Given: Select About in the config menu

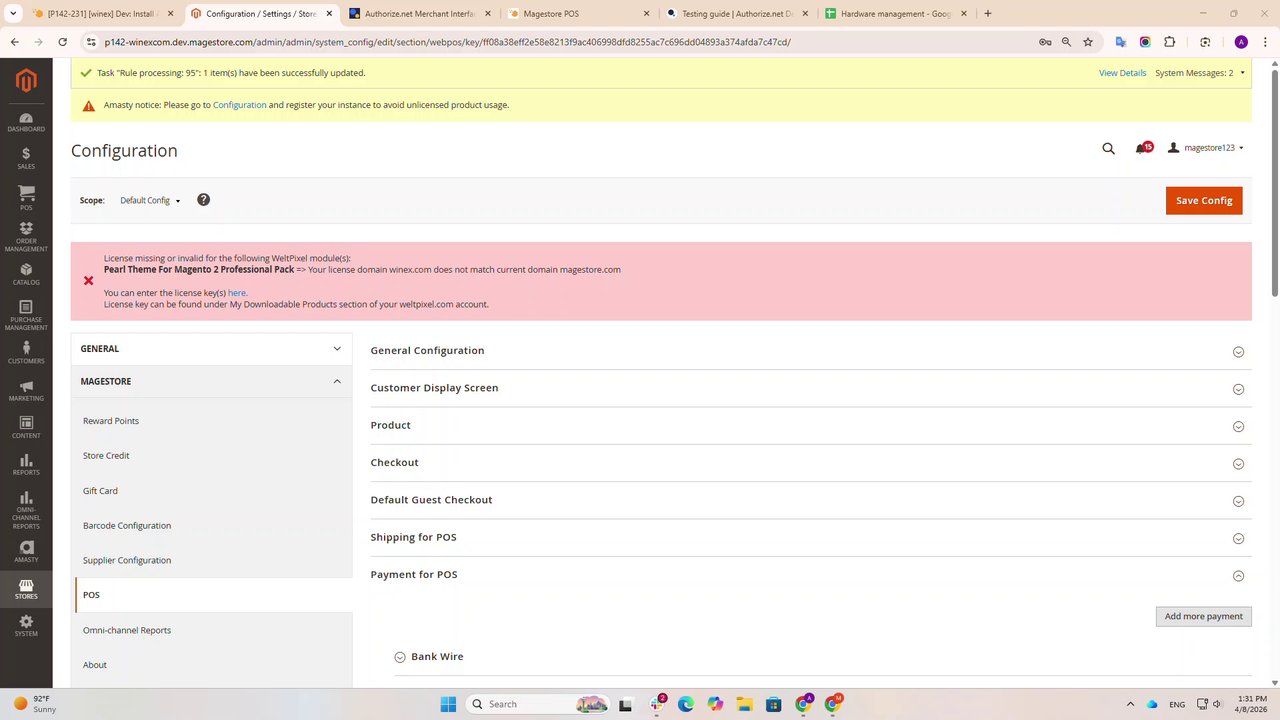Looking at the screenshot, I should click(95, 665).
